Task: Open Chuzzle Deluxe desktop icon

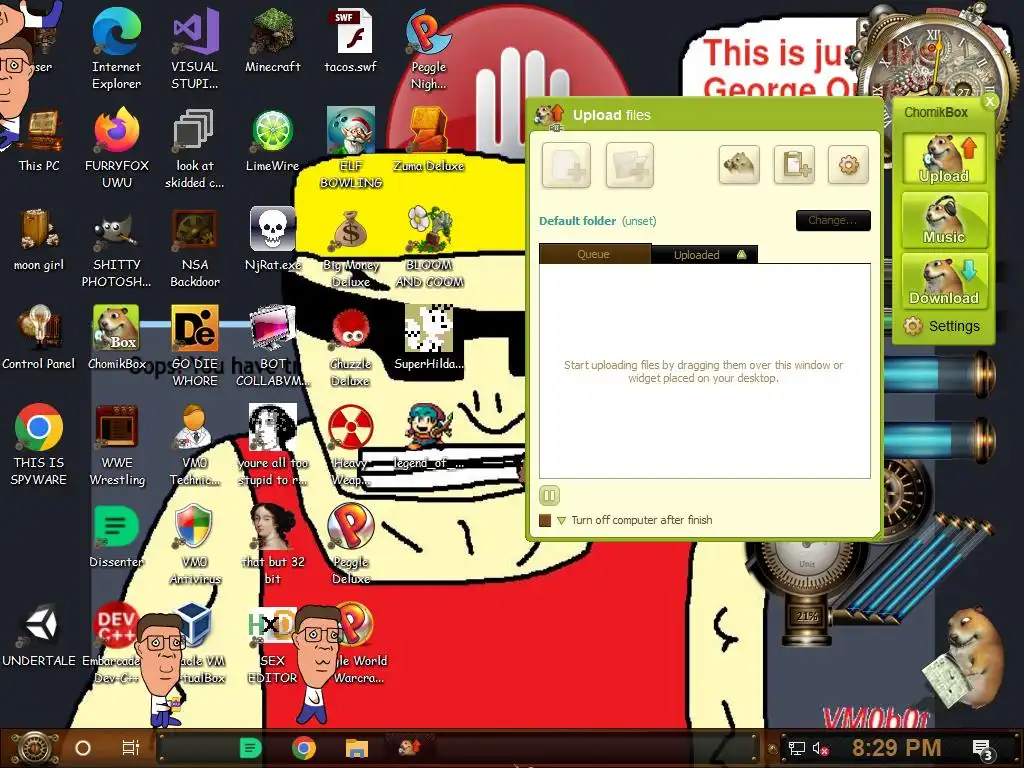Action: pos(351,346)
